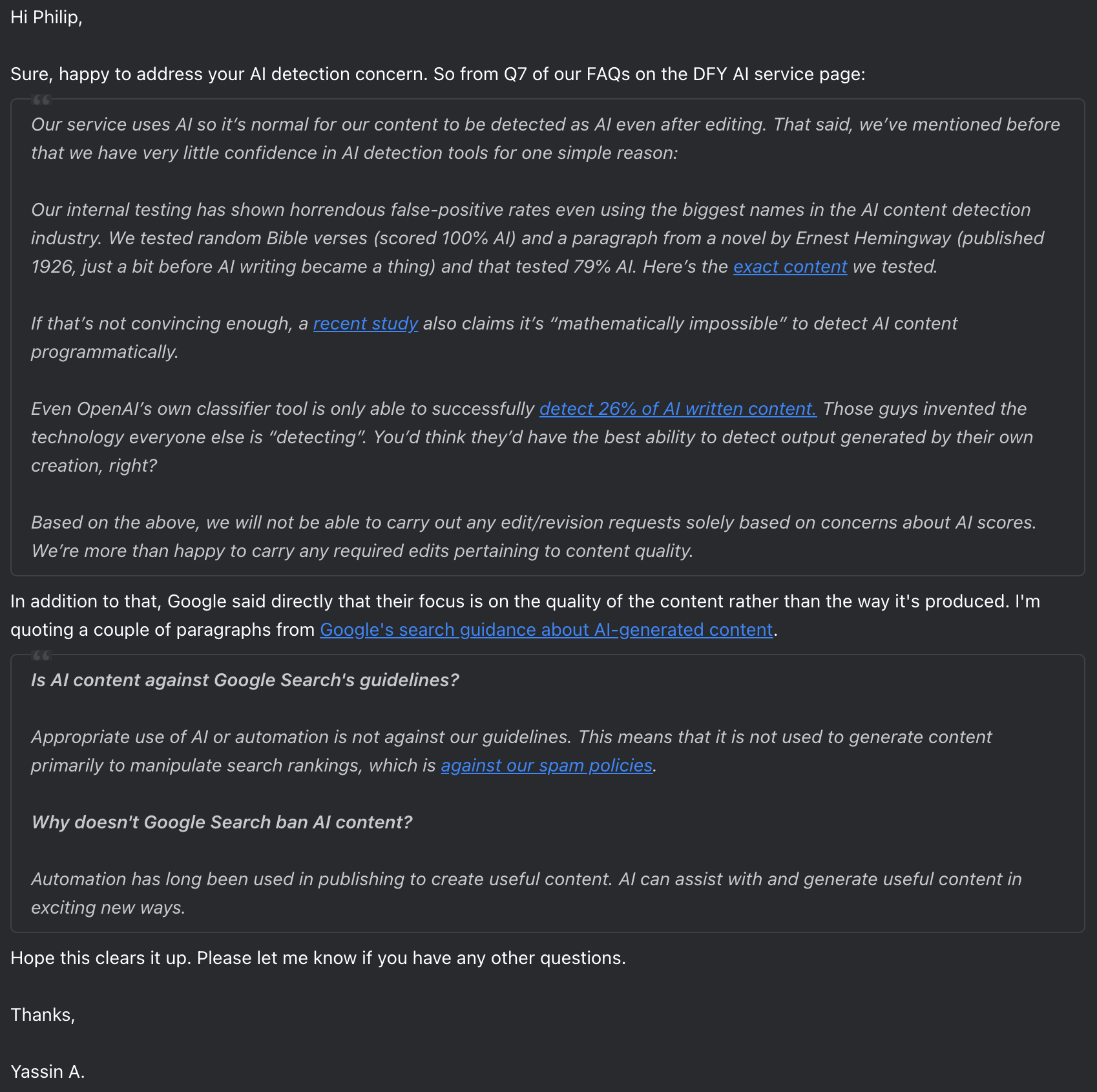Click the "Yassin A." signature
This screenshot has height=1092, width=1097.
(x=48, y=1072)
